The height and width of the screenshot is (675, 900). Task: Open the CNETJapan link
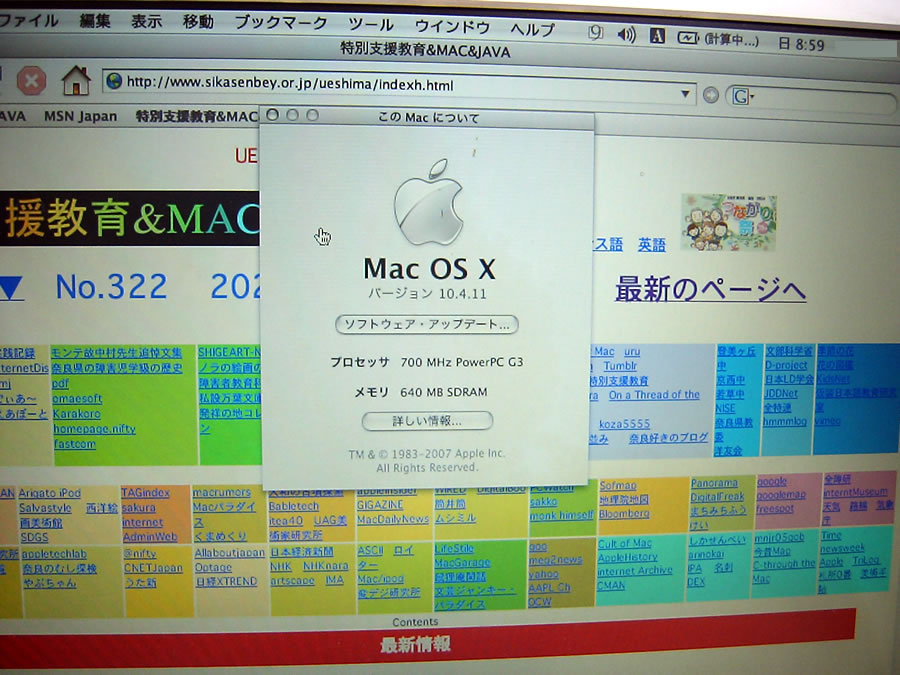pyautogui.click(x=153, y=568)
